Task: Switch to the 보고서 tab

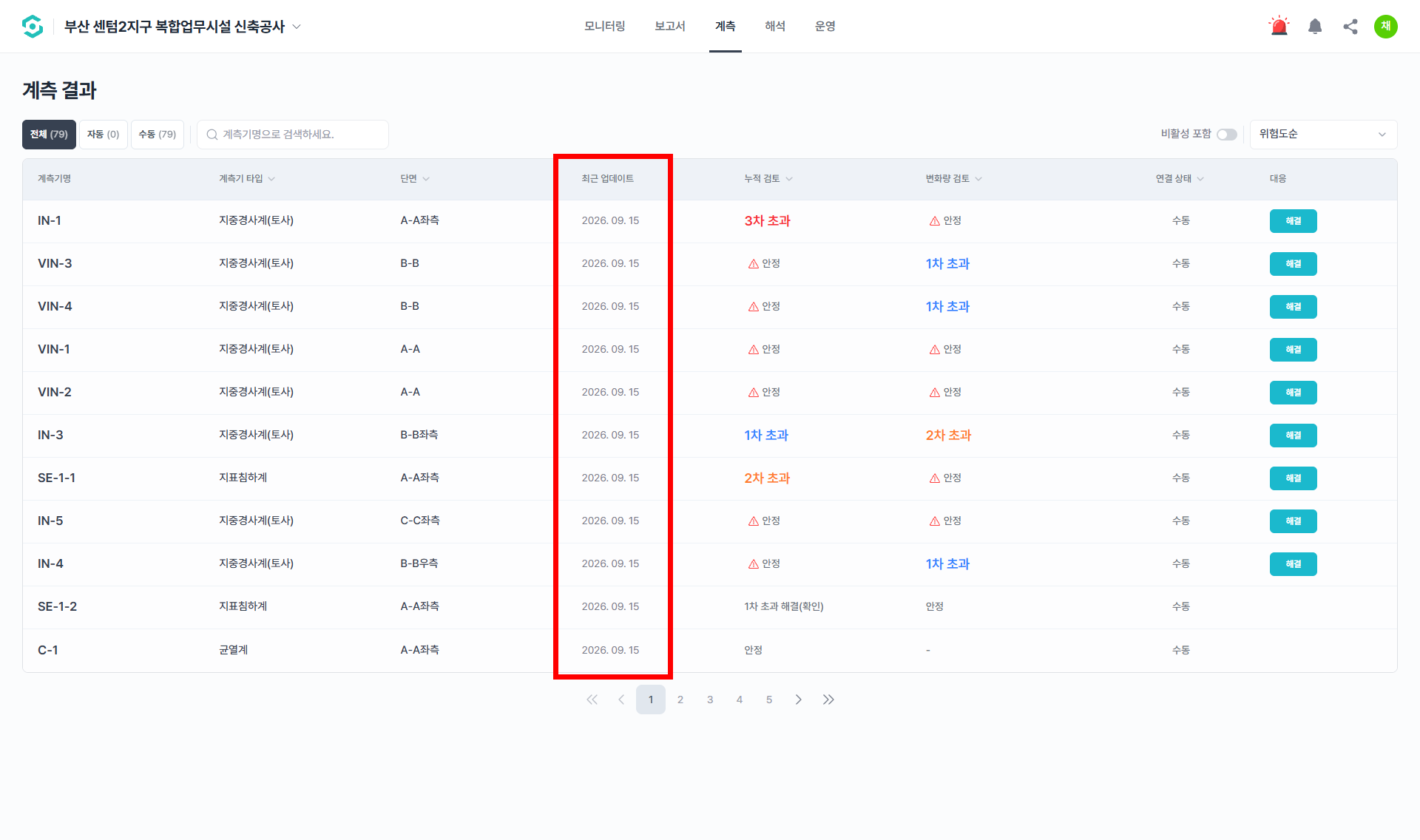Action: [670, 27]
